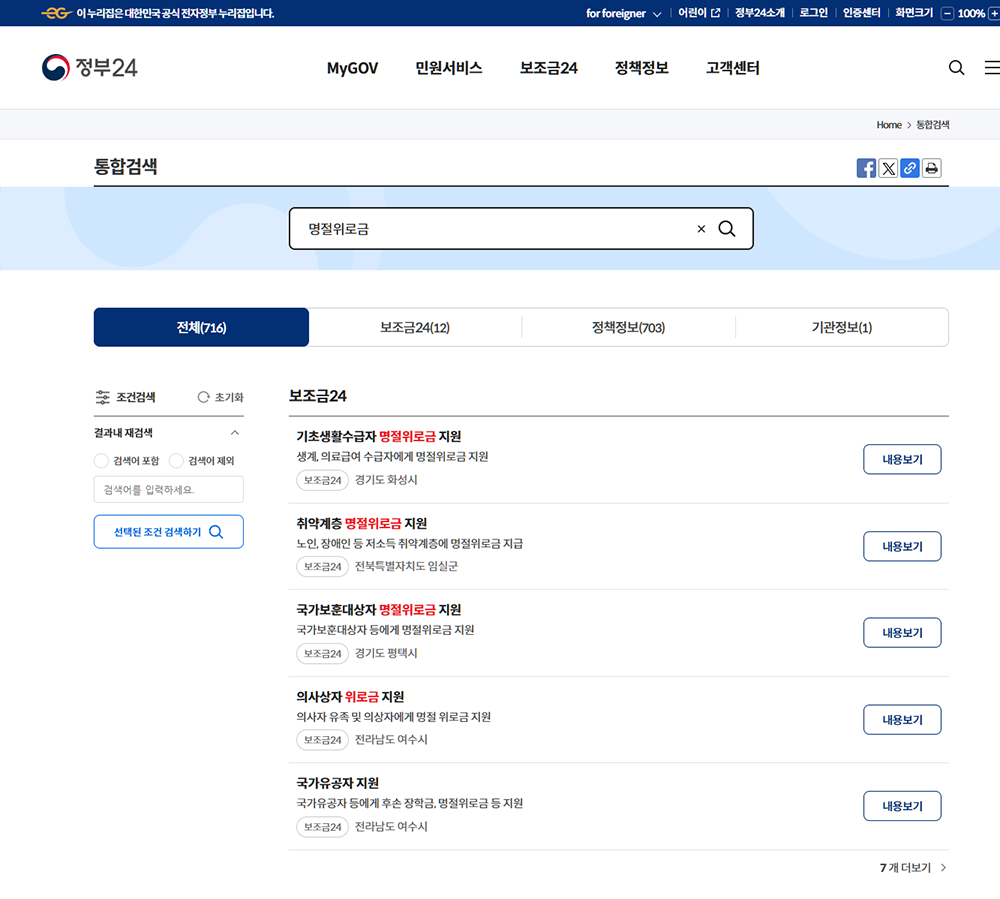Screen dimensions: 1000x899
Task: Clear the search box with the × icon
Action: tap(701, 228)
